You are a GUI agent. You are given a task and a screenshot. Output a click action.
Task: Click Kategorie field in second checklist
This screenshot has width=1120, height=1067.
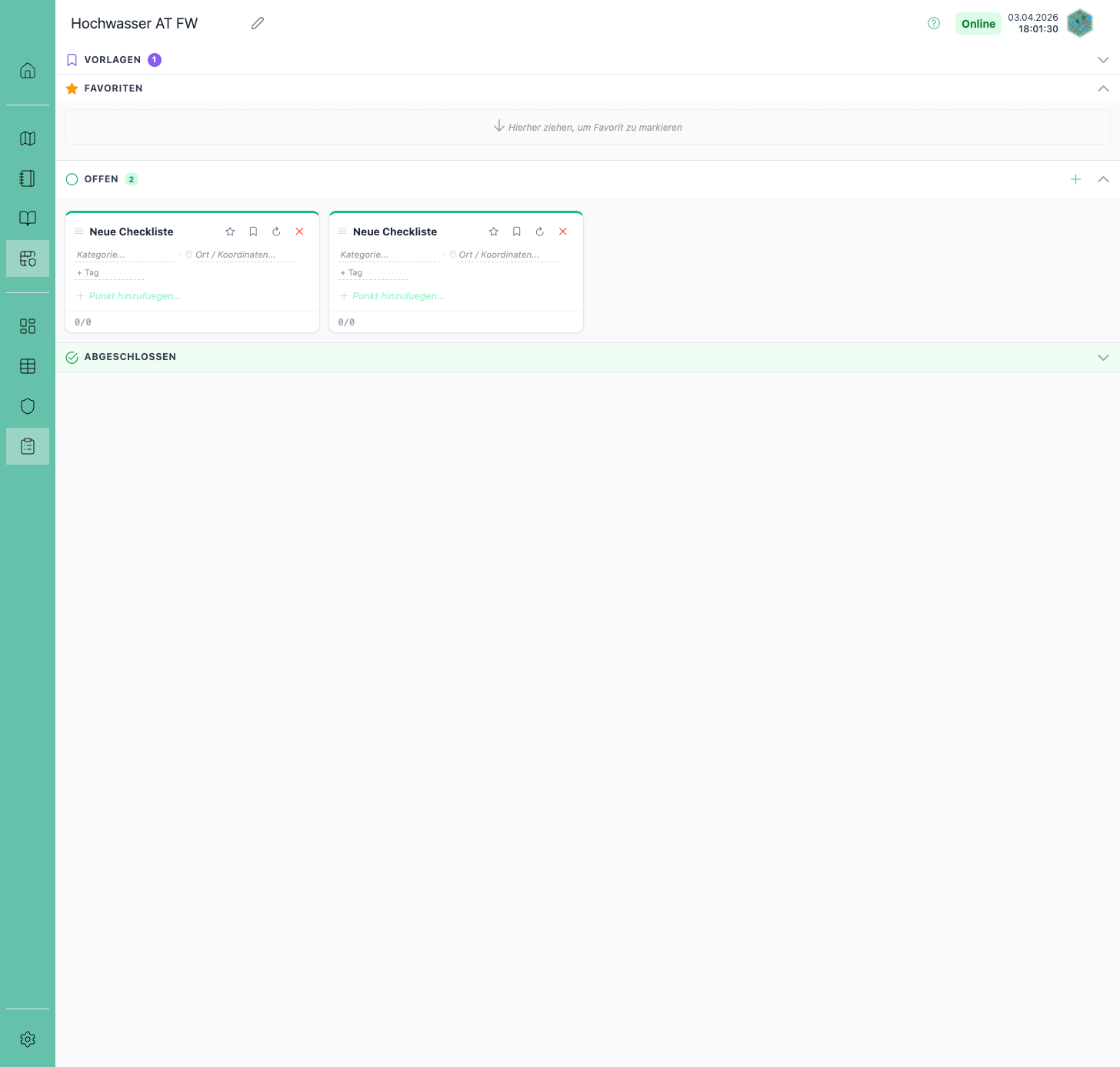[x=388, y=255]
